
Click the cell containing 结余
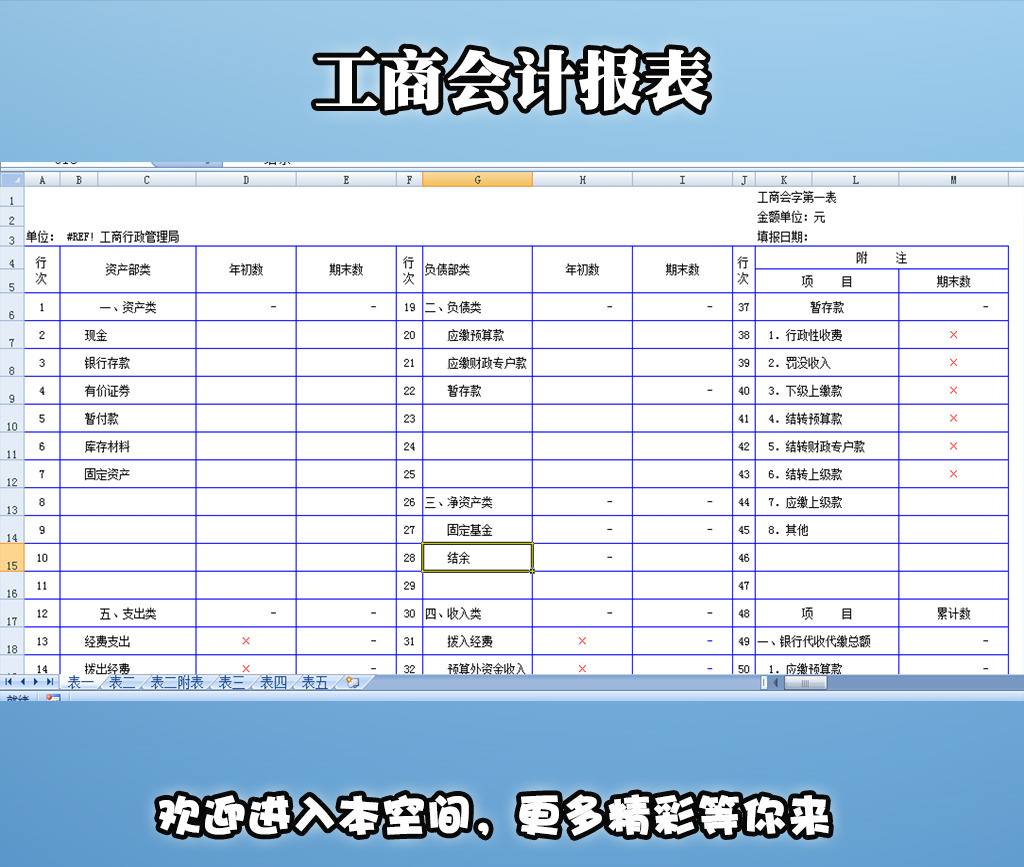tap(477, 558)
